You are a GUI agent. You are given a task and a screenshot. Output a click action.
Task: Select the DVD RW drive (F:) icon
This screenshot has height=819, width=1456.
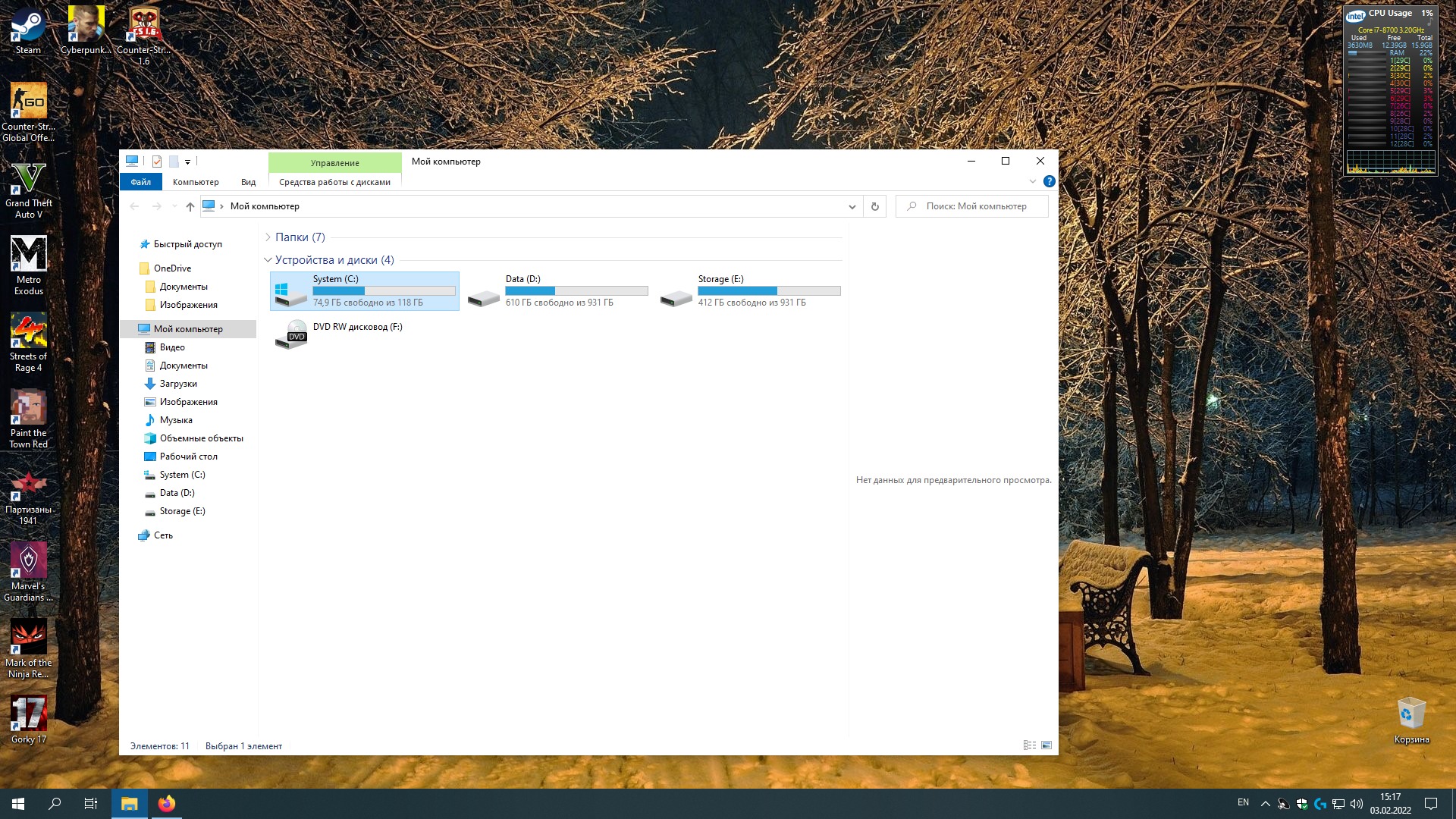coord(291,334)
